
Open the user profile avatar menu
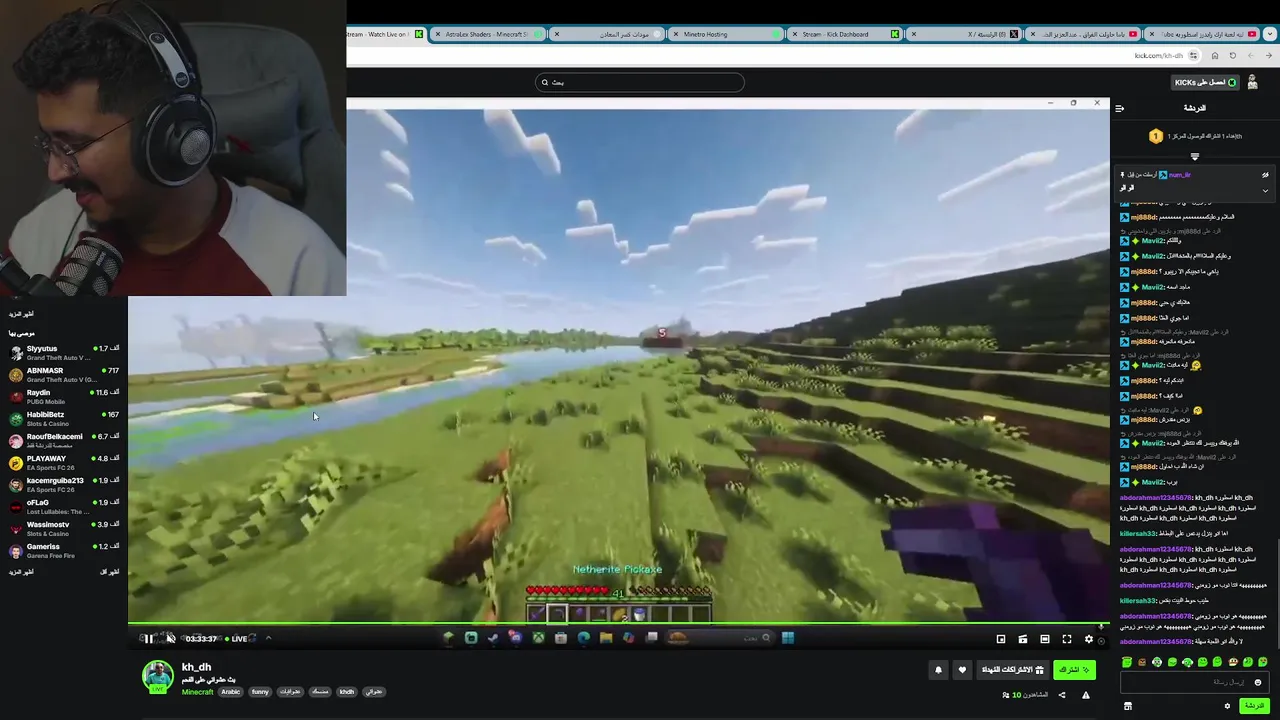click(1253, 82)
